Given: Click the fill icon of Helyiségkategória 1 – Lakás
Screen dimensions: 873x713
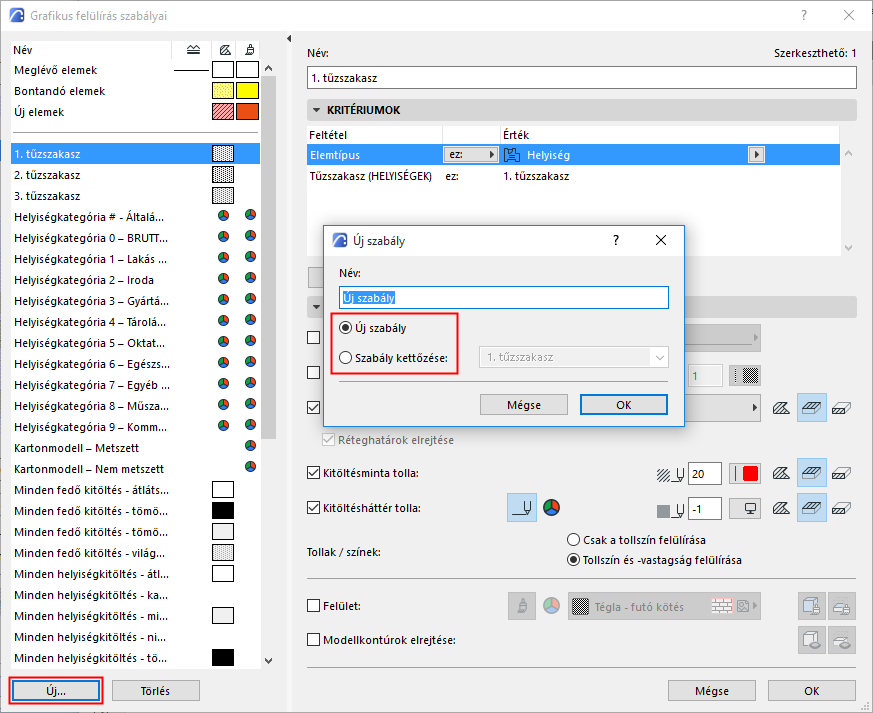Looking at the screenshot, I should [223, 258].
